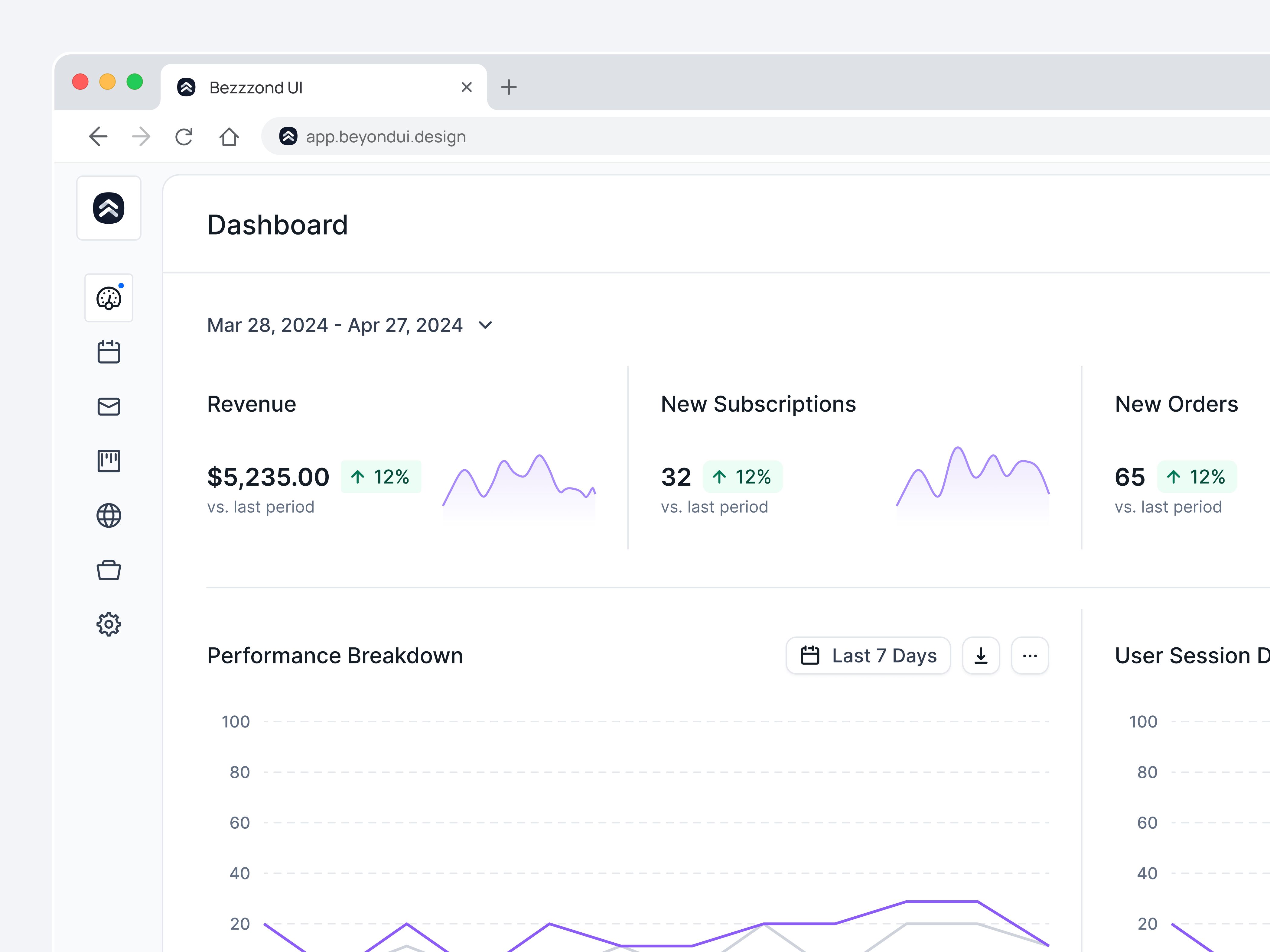The width and height of the screenshot is (1270, 952).
Task: Open the Last 7 Days period selector
Action: (x=868, y=655)
